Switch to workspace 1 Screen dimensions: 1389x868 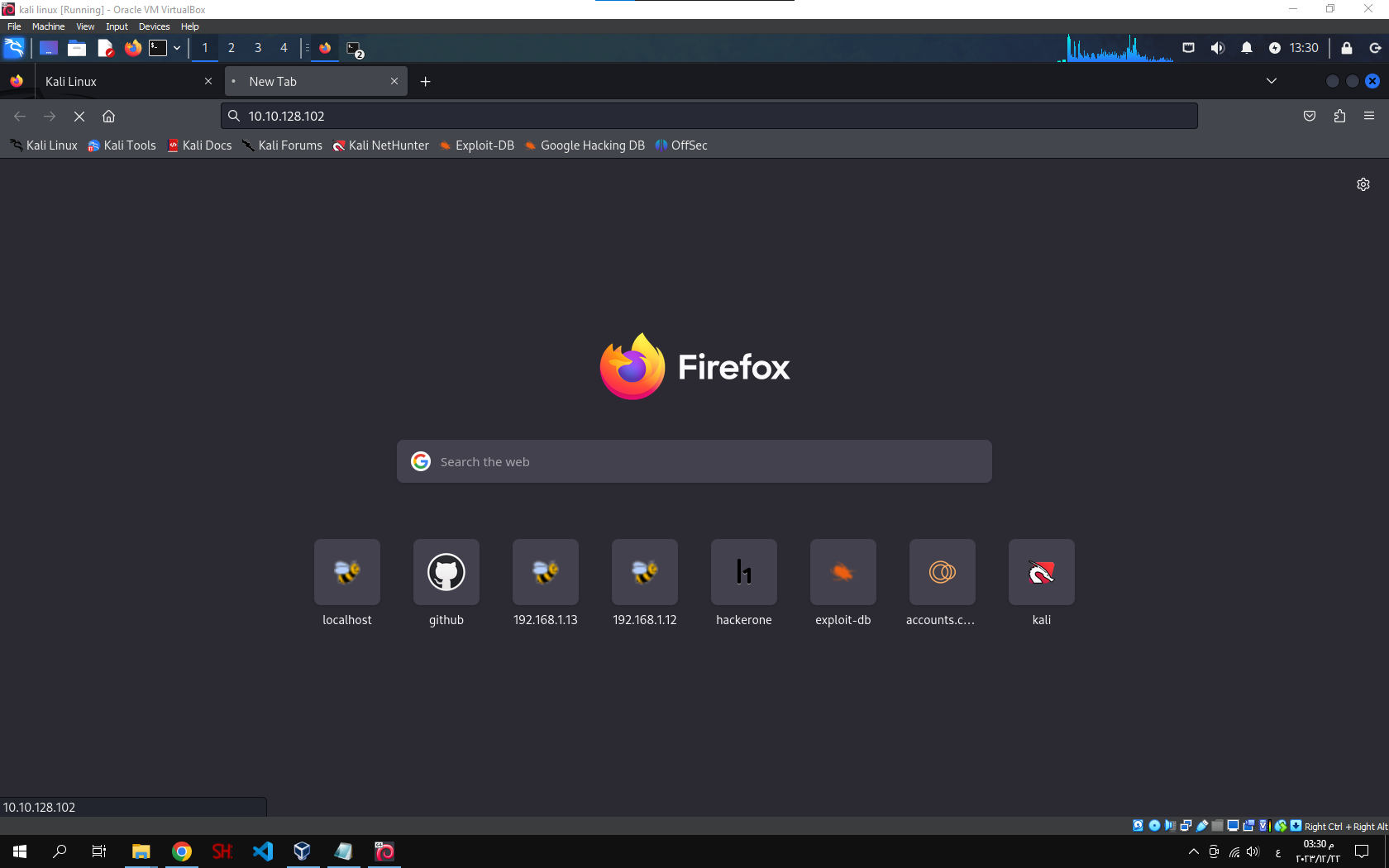(x=205, y=48)
